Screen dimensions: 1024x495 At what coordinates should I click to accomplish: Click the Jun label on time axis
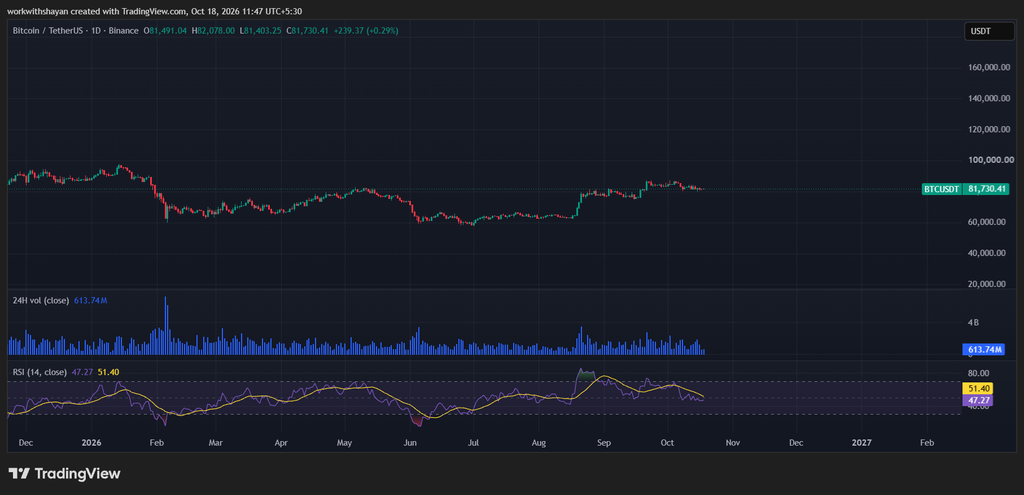[x=409, y=443]
